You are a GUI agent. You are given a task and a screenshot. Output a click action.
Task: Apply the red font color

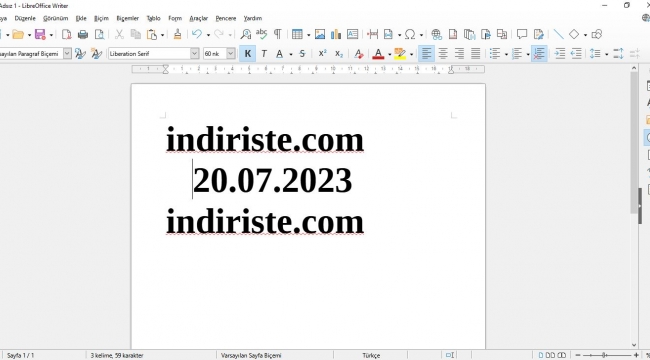(x=378, y=54)
